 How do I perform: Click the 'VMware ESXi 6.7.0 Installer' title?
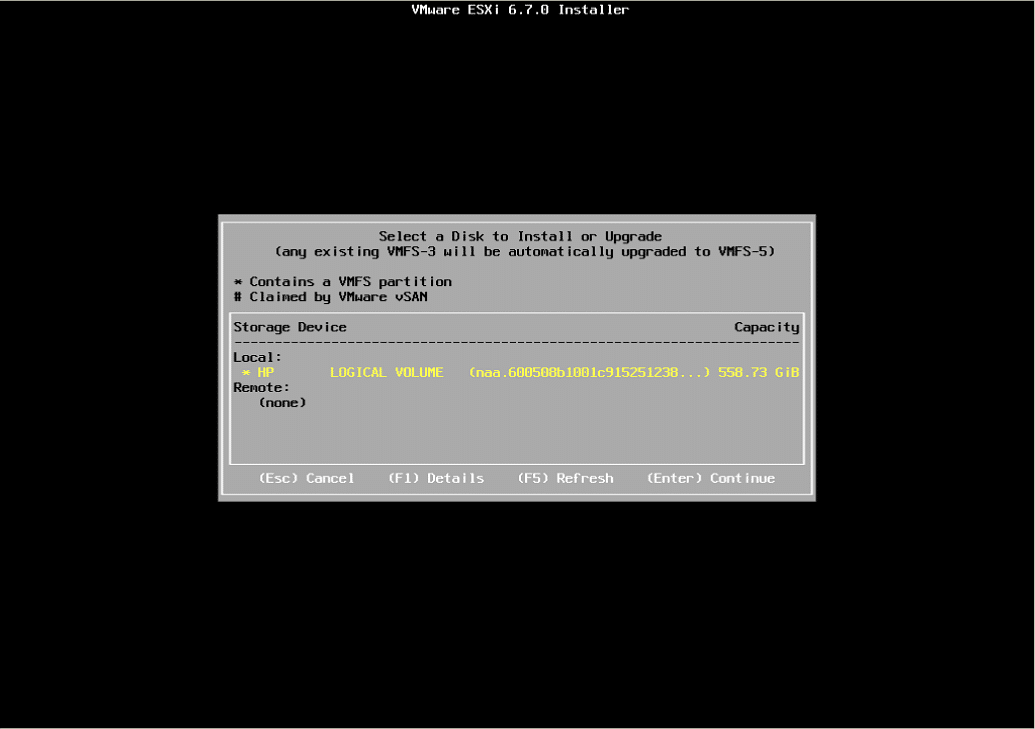520,9
